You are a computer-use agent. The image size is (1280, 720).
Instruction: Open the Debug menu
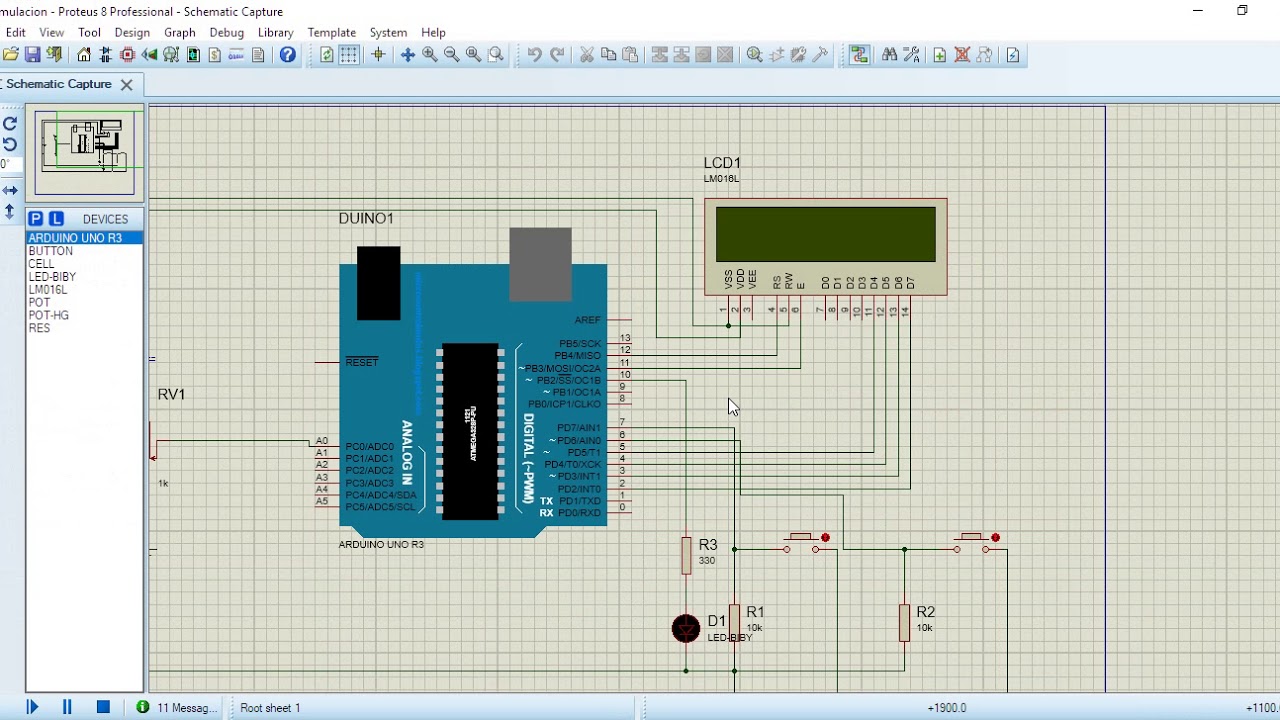tap(227, 32)
